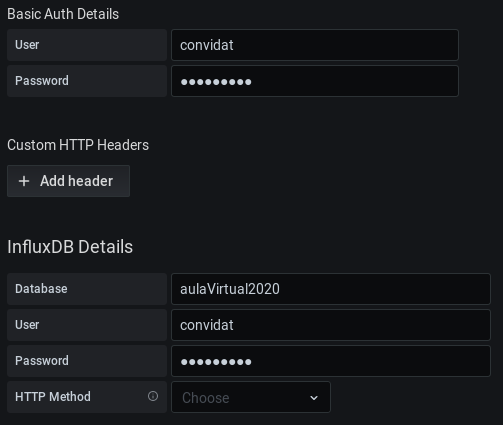
Task: Click the User label under InfluxDB Details
Action: click(27, 325)
